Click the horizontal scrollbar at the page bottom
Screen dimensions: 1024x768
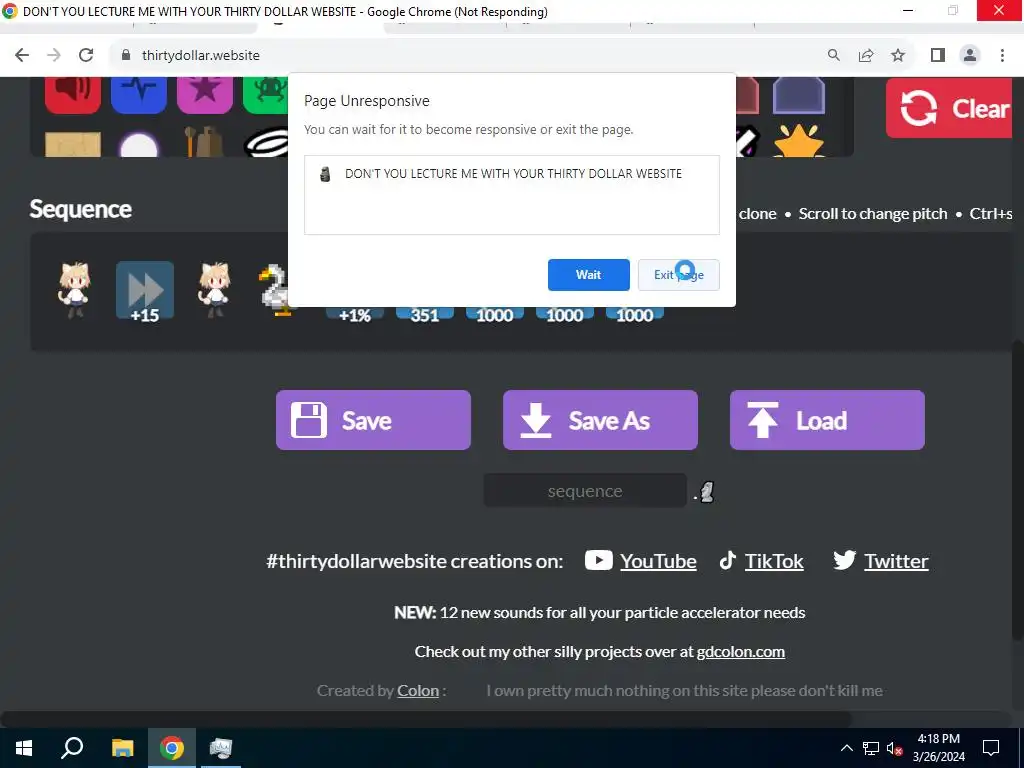426,719
